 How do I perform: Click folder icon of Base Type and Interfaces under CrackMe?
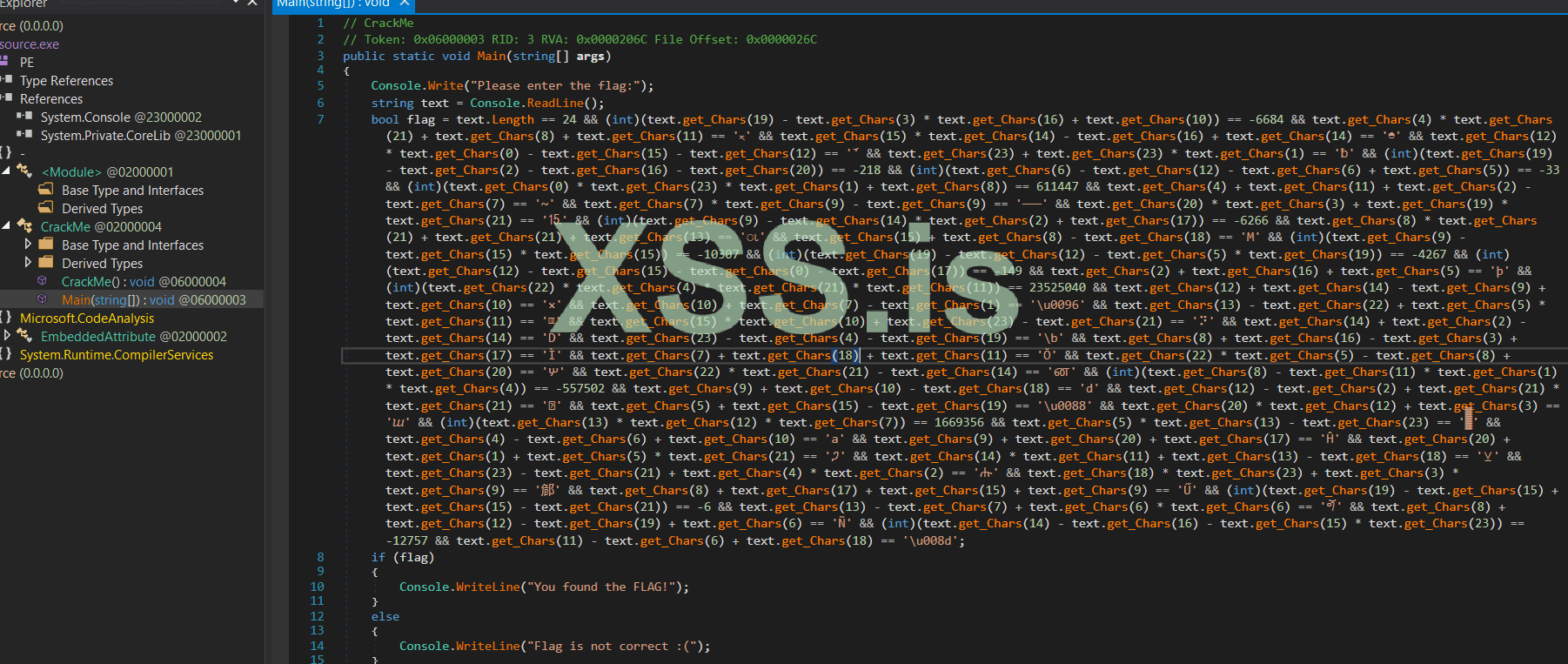pyautogui.click(x=46, y=245)
